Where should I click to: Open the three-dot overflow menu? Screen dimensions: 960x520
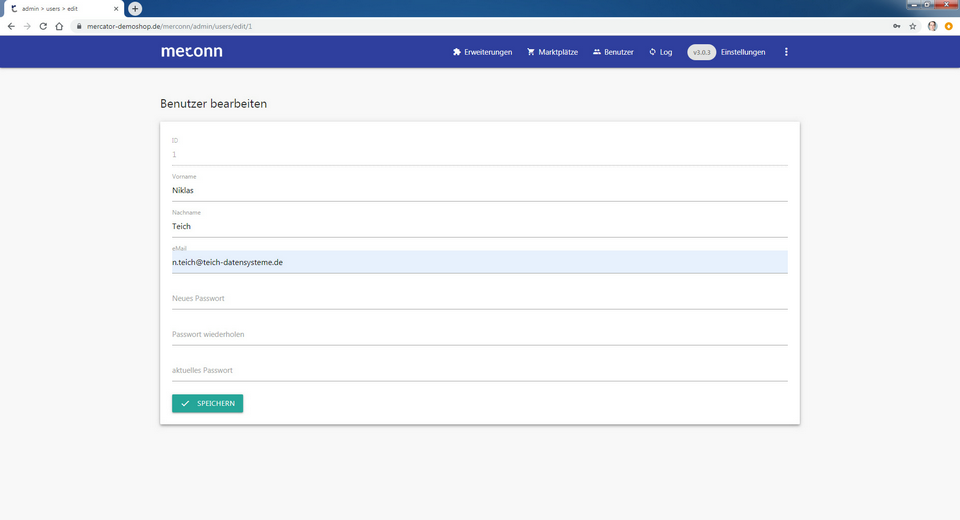(x=786, y=52)
